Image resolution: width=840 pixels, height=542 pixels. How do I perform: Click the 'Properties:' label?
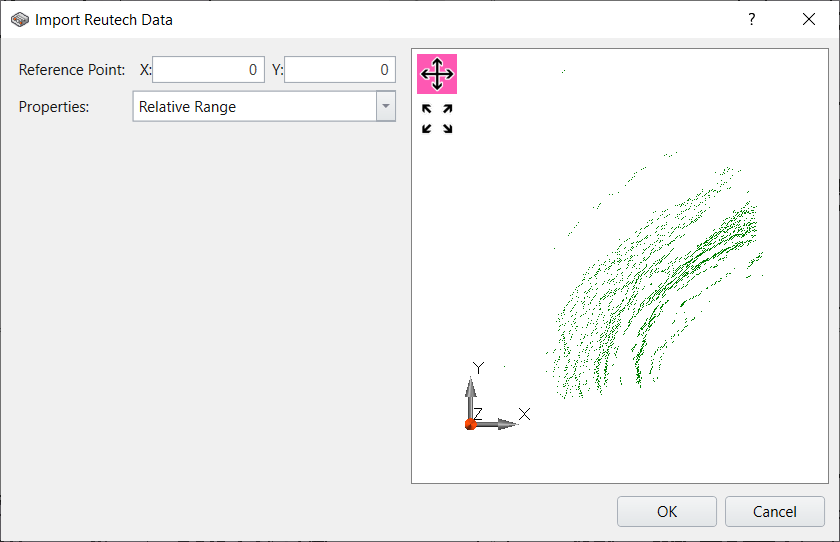[x=54, y=107]
